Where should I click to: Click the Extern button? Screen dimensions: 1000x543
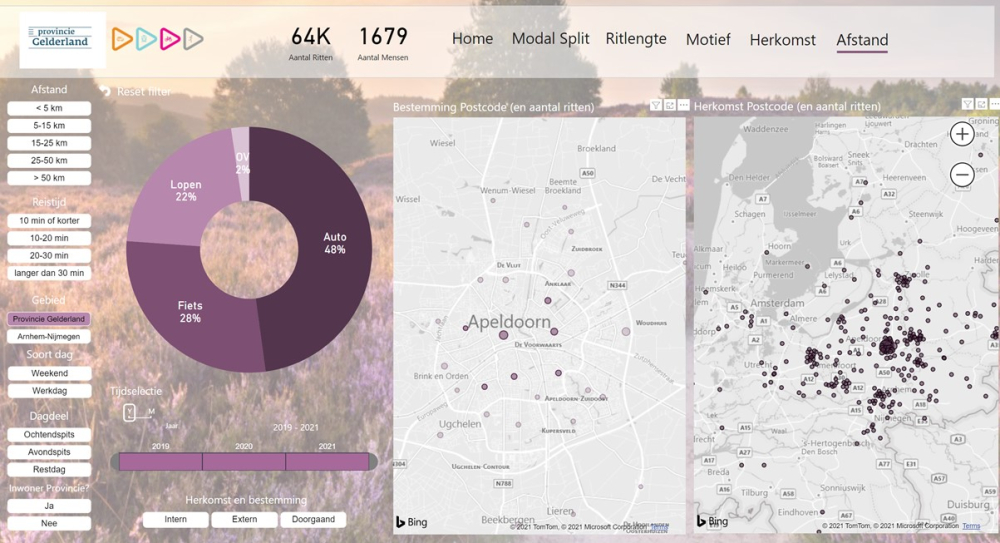click(x=244, y=519)
